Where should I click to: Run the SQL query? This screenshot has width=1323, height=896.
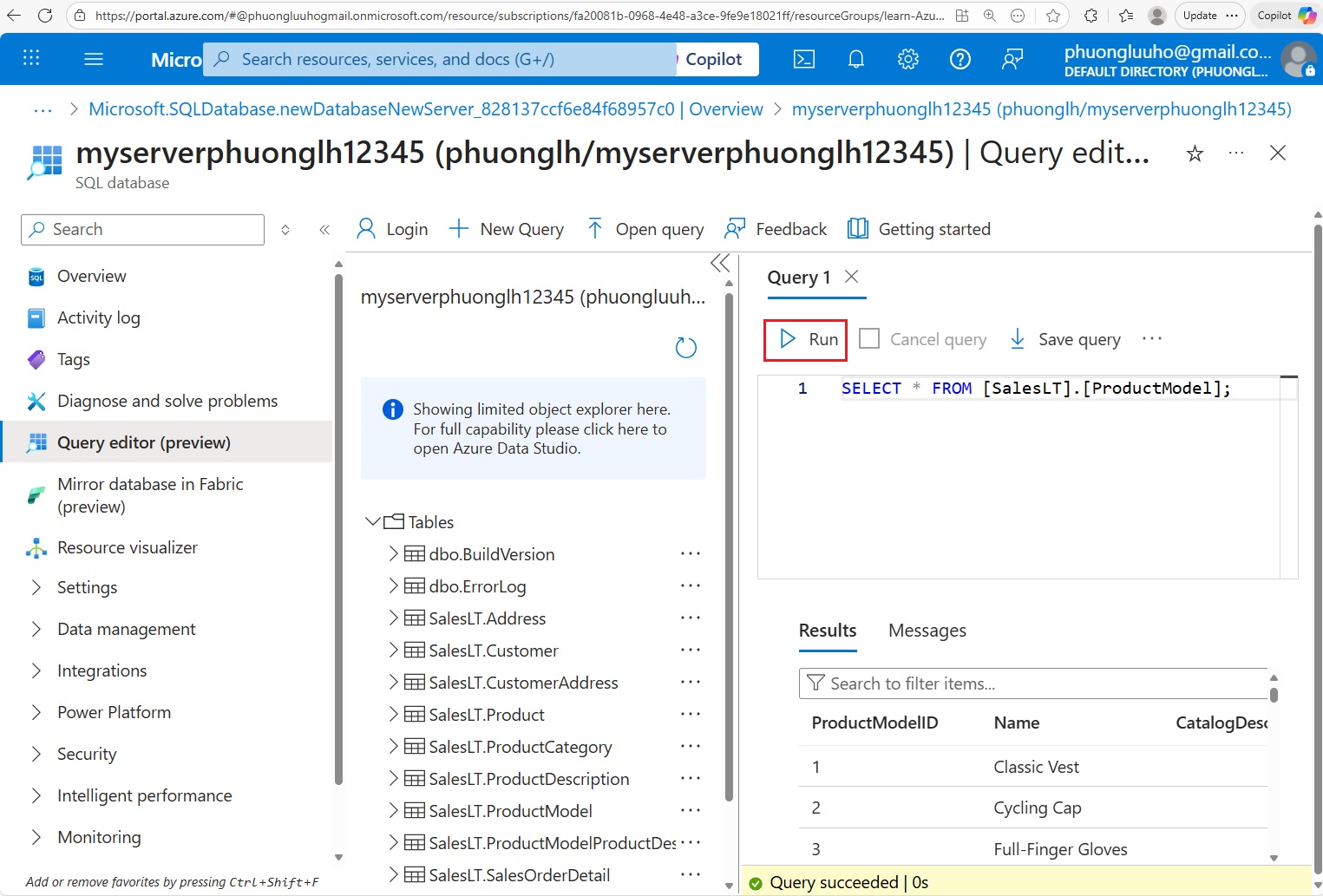(x=807, y=339)
